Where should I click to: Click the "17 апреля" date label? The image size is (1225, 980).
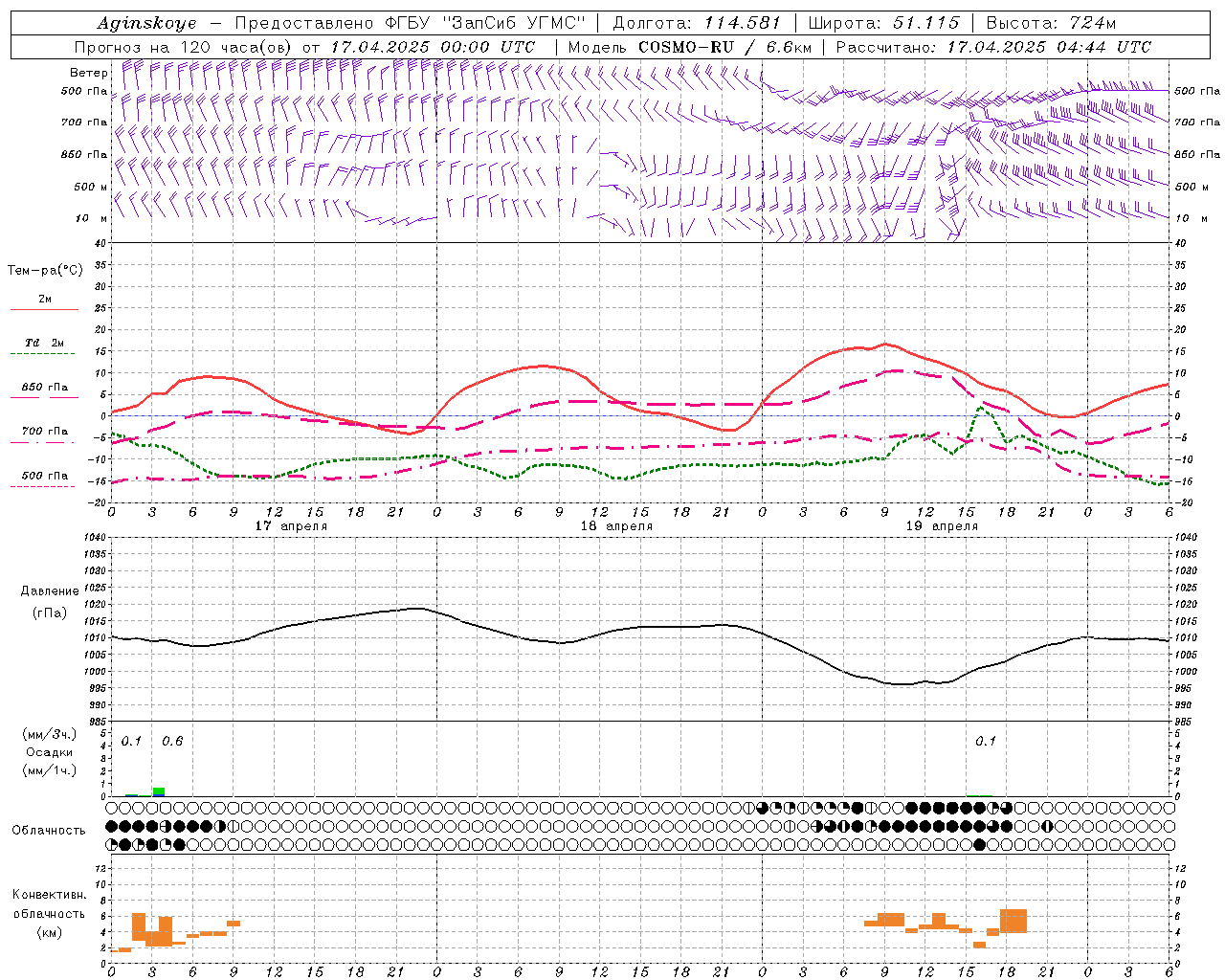click(291, 525)
